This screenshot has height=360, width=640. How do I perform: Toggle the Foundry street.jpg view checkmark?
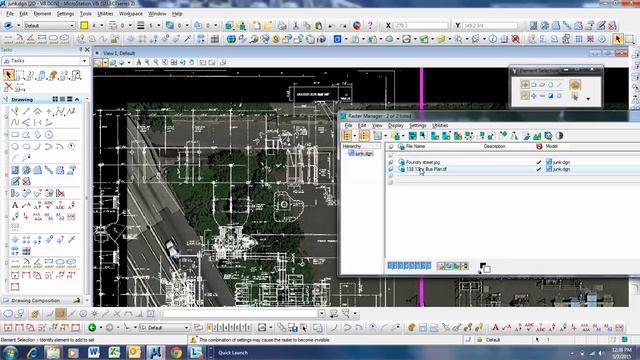(539, 162)
